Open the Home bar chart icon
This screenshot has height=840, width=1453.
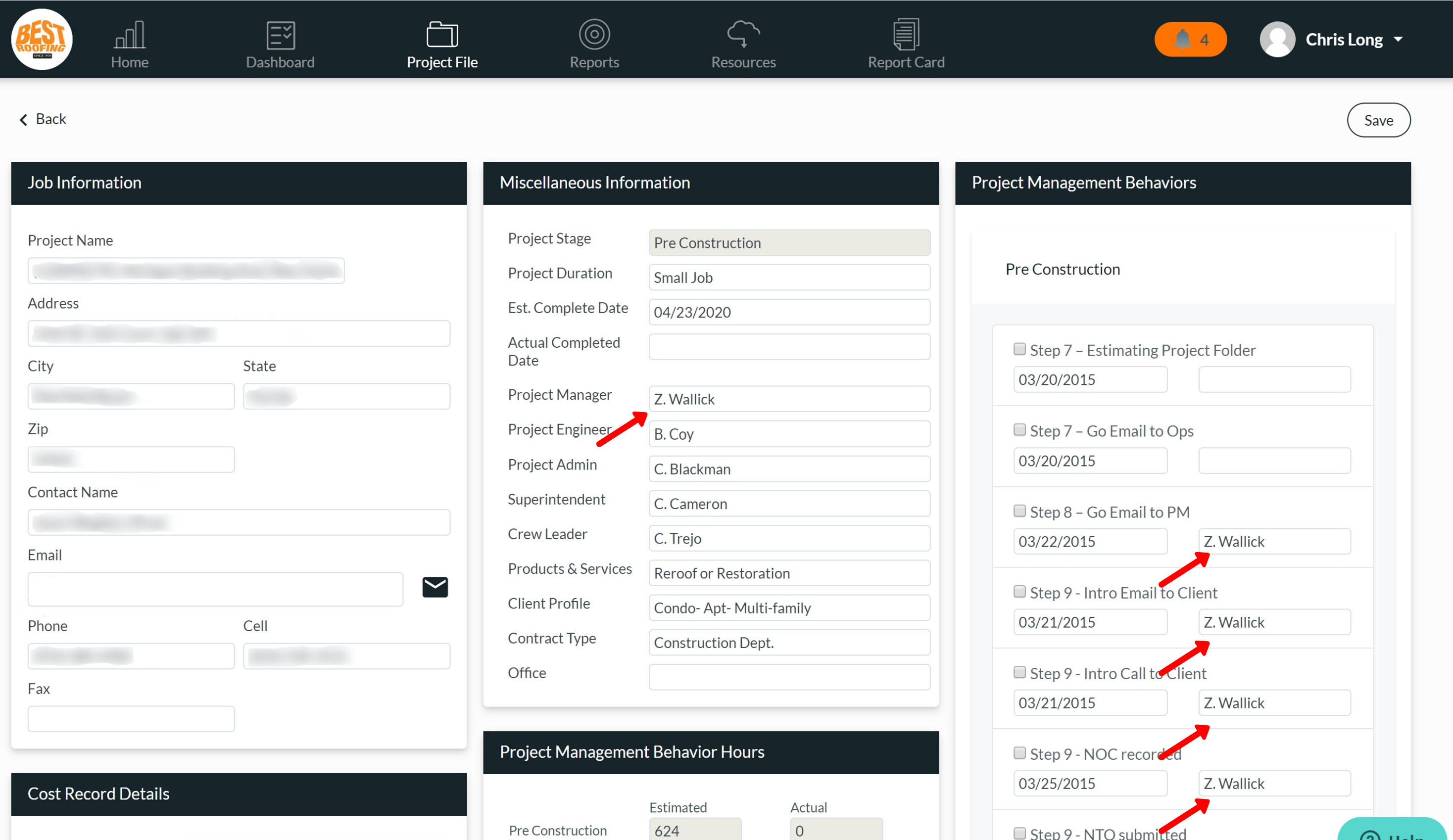click(x=130, y=35)
